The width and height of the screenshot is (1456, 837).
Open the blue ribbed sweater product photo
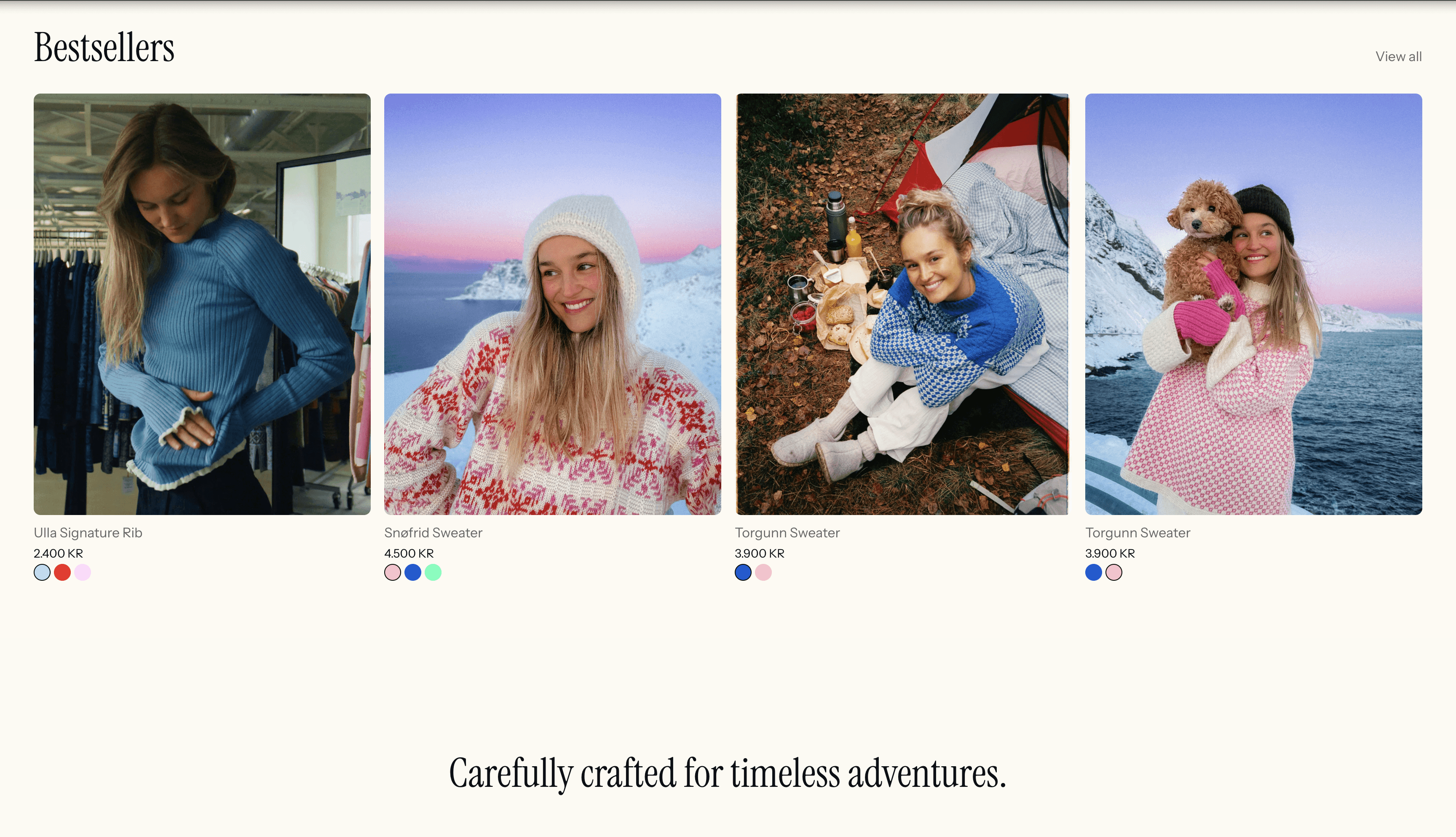point(202,304)
